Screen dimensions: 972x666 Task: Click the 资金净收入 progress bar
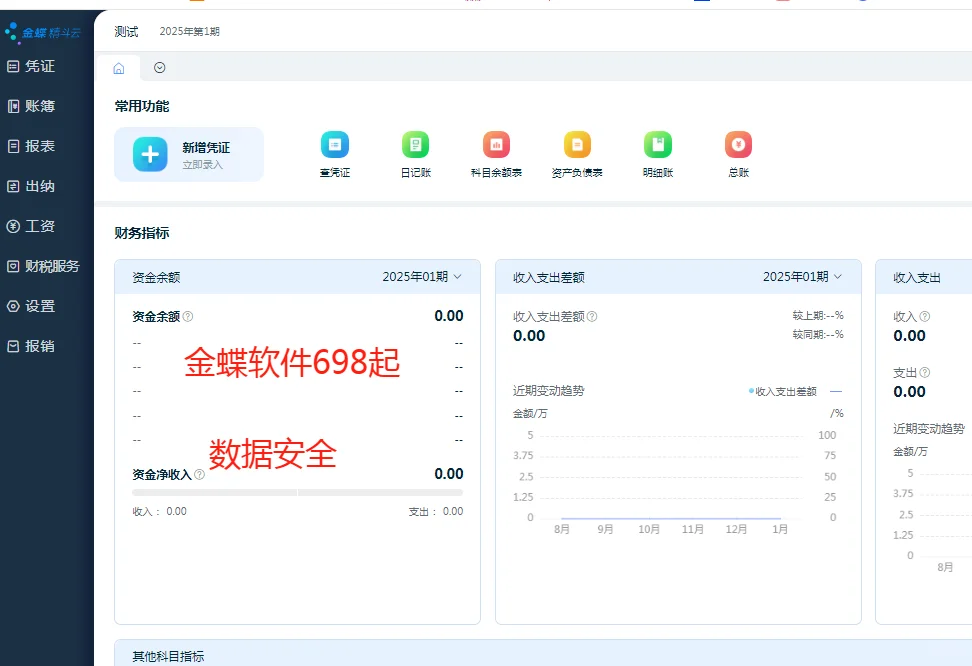click(298, 492)
